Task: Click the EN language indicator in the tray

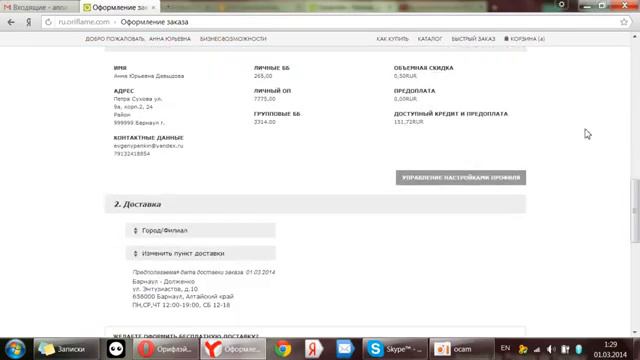Action: pos(505,348)
